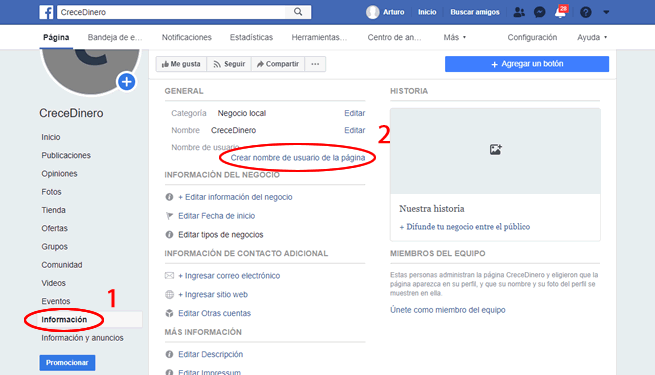Open more actions ellipsis button
655x375 pixels.
tap(315, 64)
